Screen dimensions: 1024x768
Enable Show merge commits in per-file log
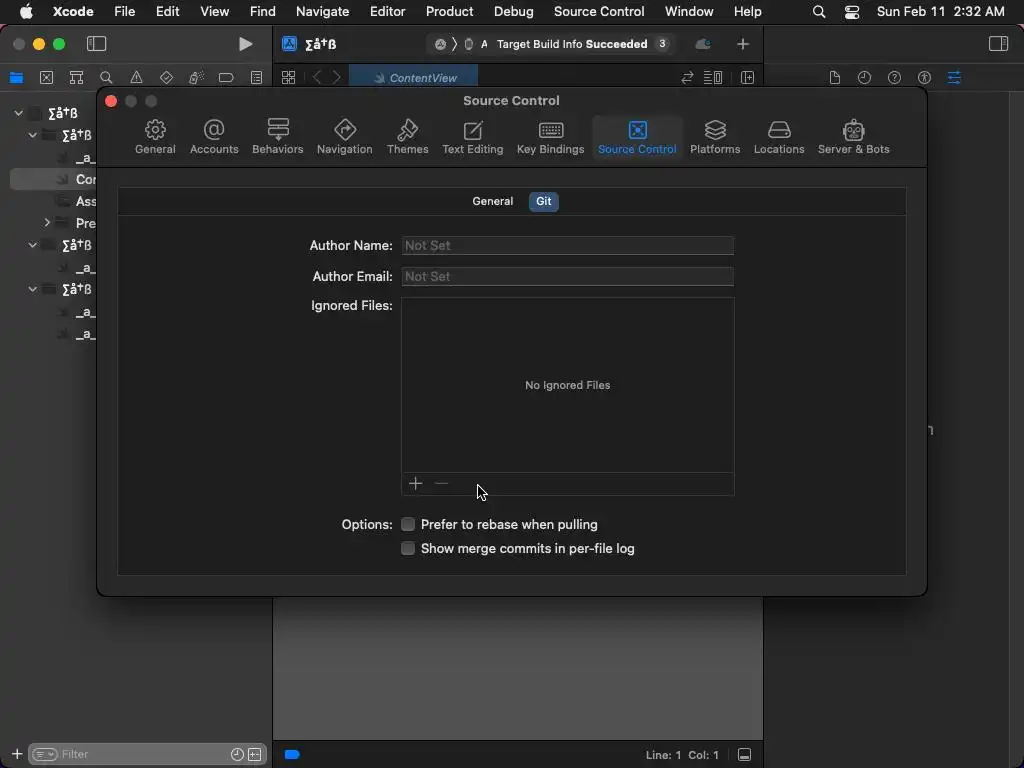[x=408, y=549]
